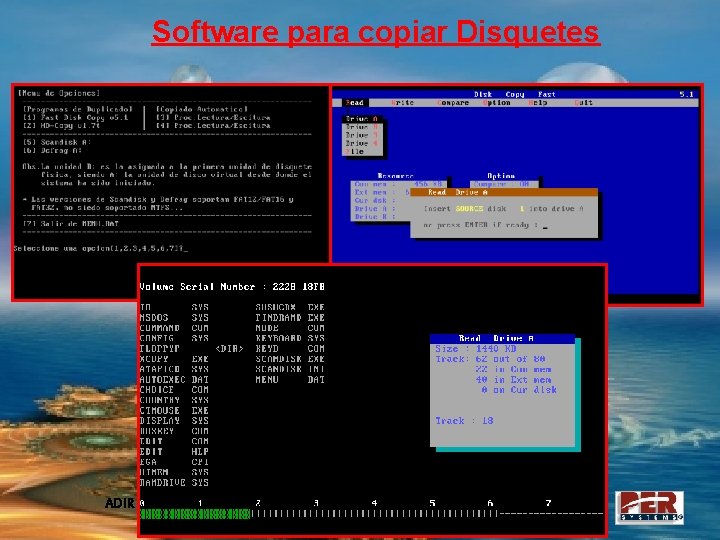Click the Option panel header
720x540 pixels.
click(x=501, y=176)
